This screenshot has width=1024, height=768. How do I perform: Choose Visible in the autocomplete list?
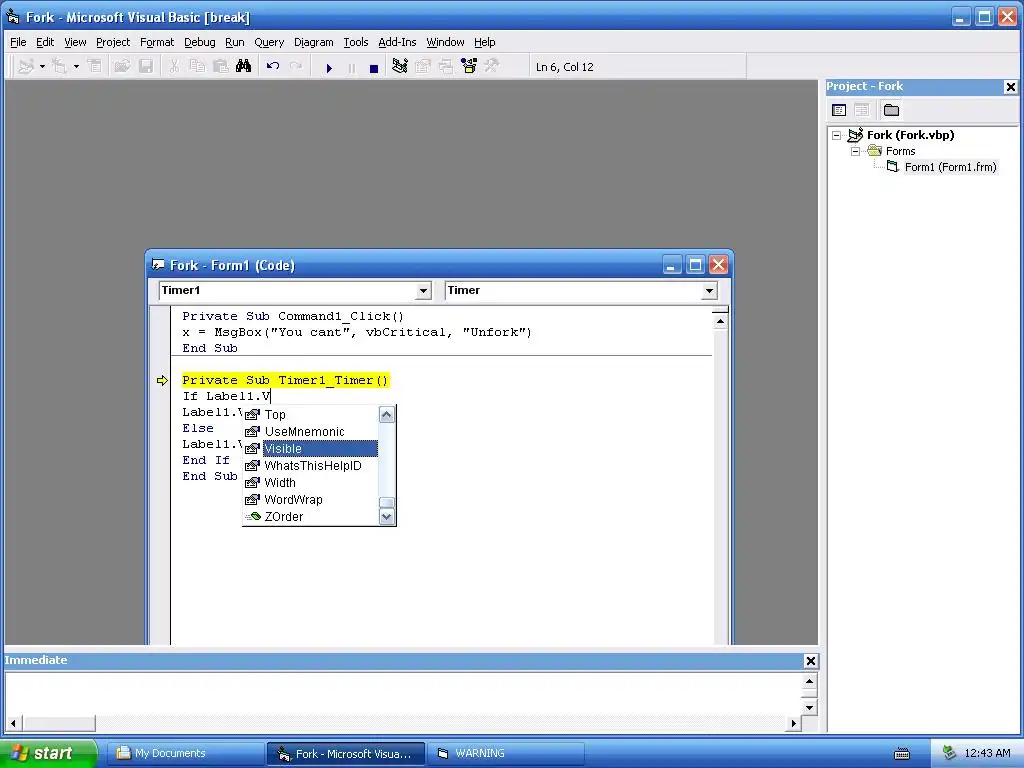pos(311,449)
